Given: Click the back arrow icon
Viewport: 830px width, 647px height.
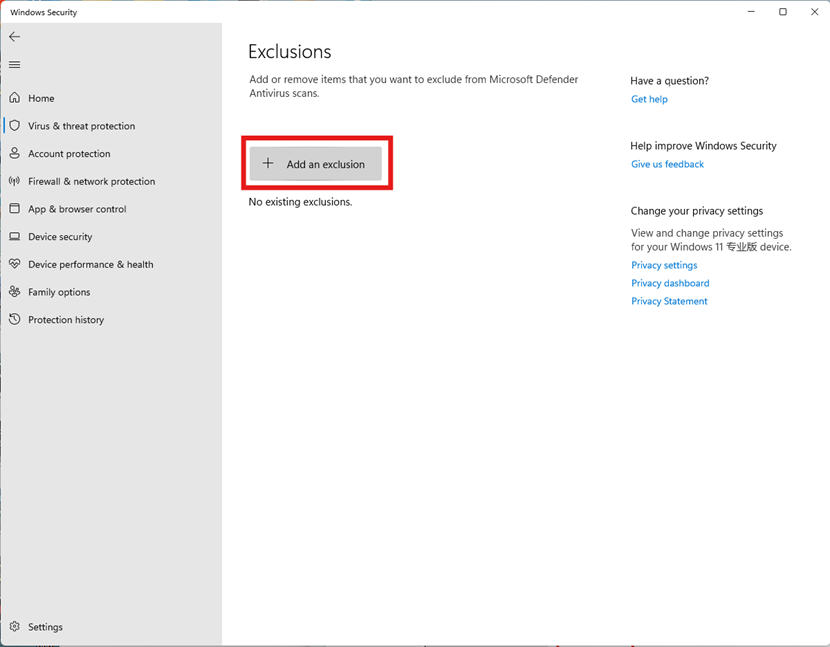Looking at the screenshot, I should click(x=15, y=37).
